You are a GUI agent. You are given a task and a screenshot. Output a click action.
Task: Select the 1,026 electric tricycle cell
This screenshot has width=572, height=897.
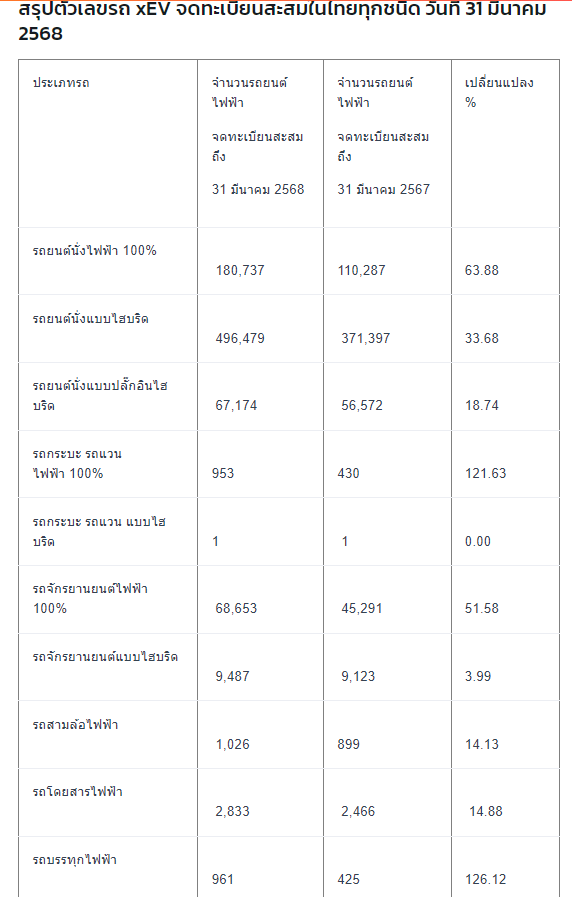click(x=233, y=744)
